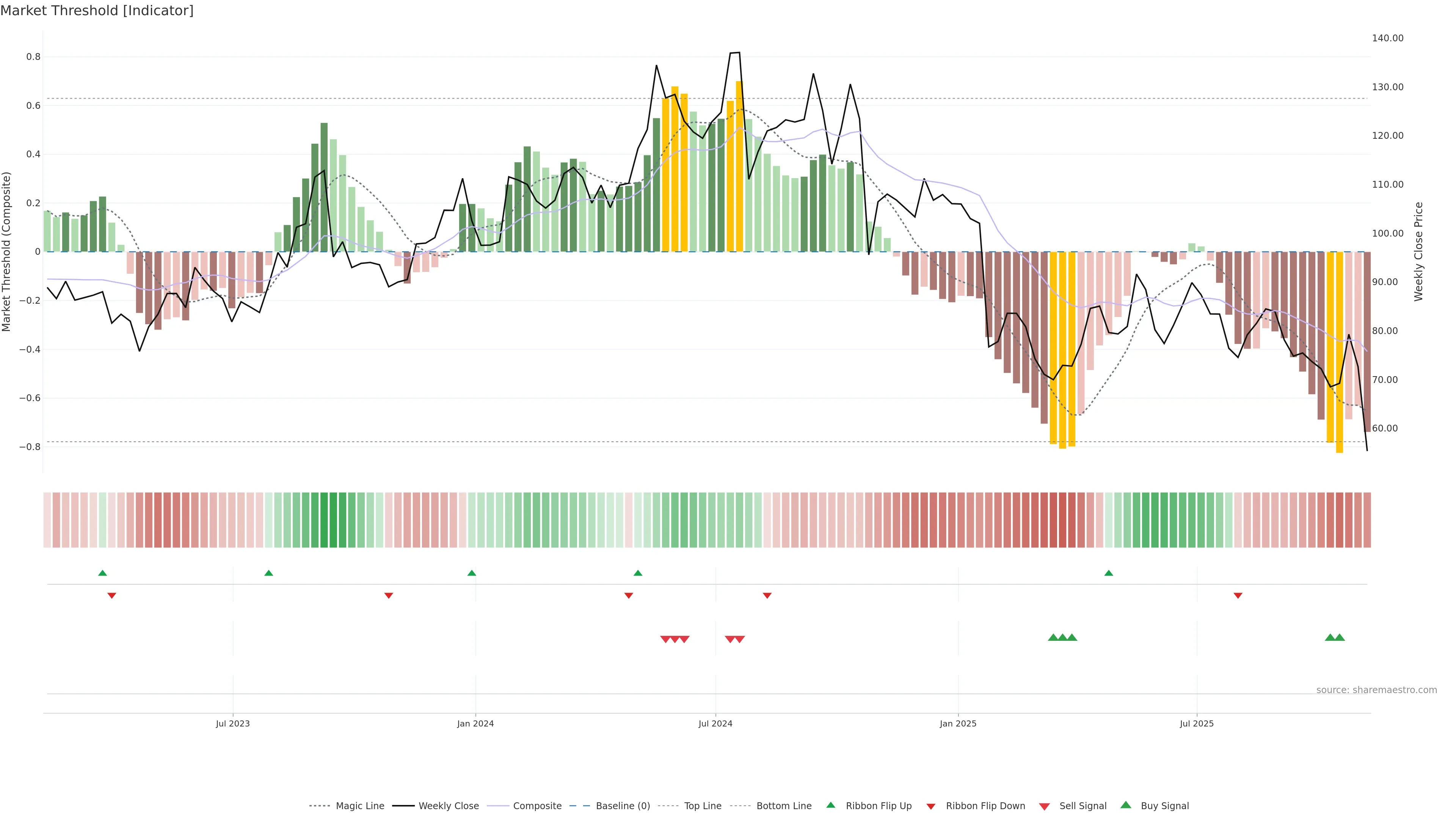This screenshot has width=1456, height=819.
Task: Hide the Top Line legend entry
Action: pos(703,806)
